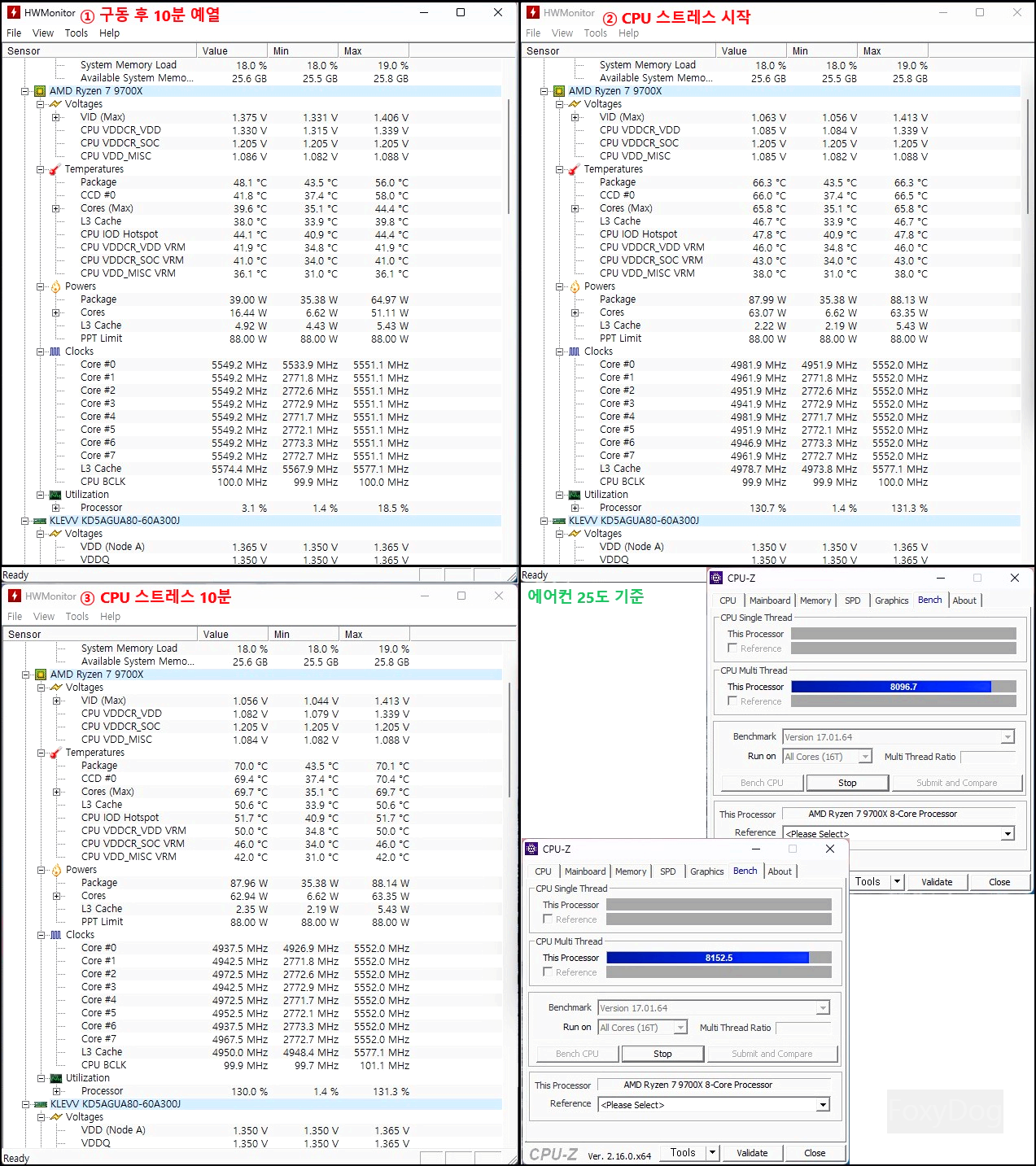Screen dimensions: 1036x1166
Task: Tick Multi Thread Reference checkbox in CPU-Z 8096.7 window
Action: [x=732, y=701]
